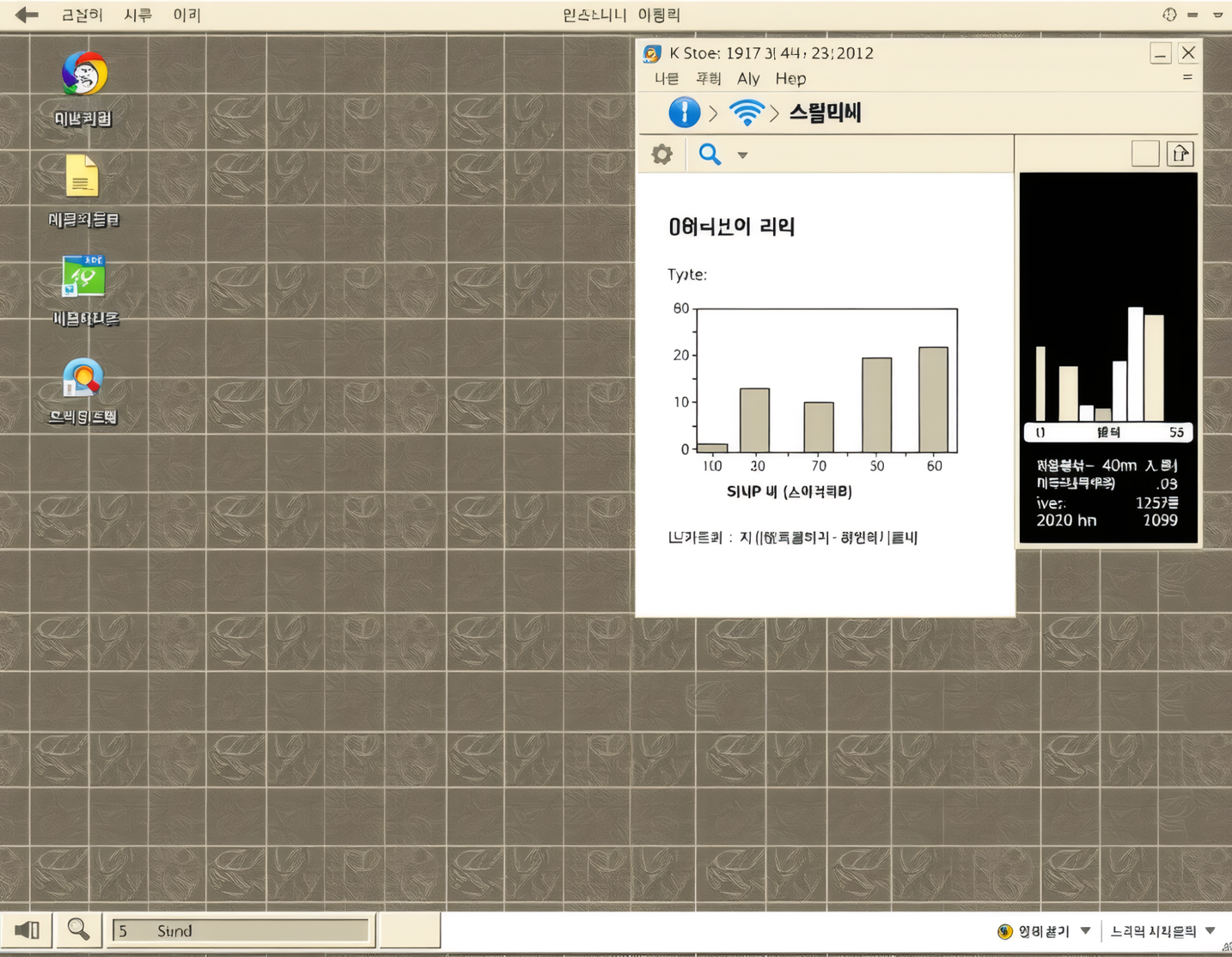The image size is (1232, 957).
Task: Click the white 0 to 55 range bar
Action: tap(1108, 432)
